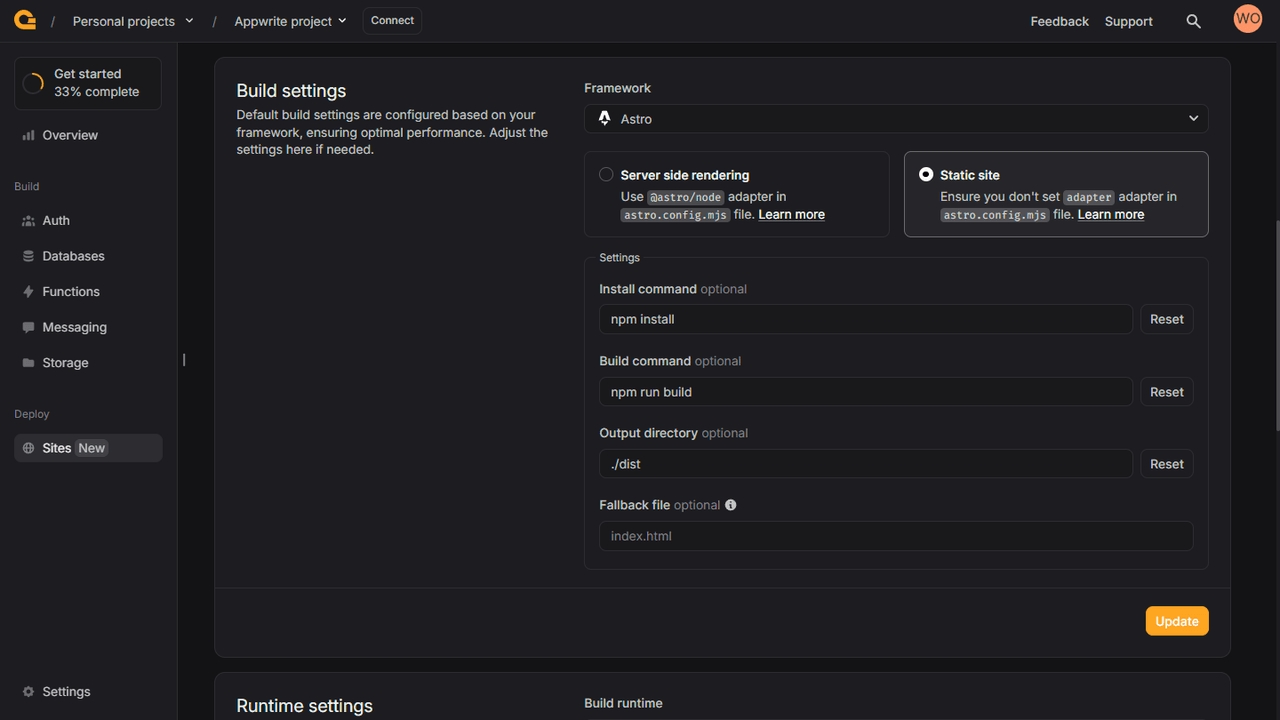Click the Fallback file info icon
Screen dimensions: 1280x720
tap(731, 505)
